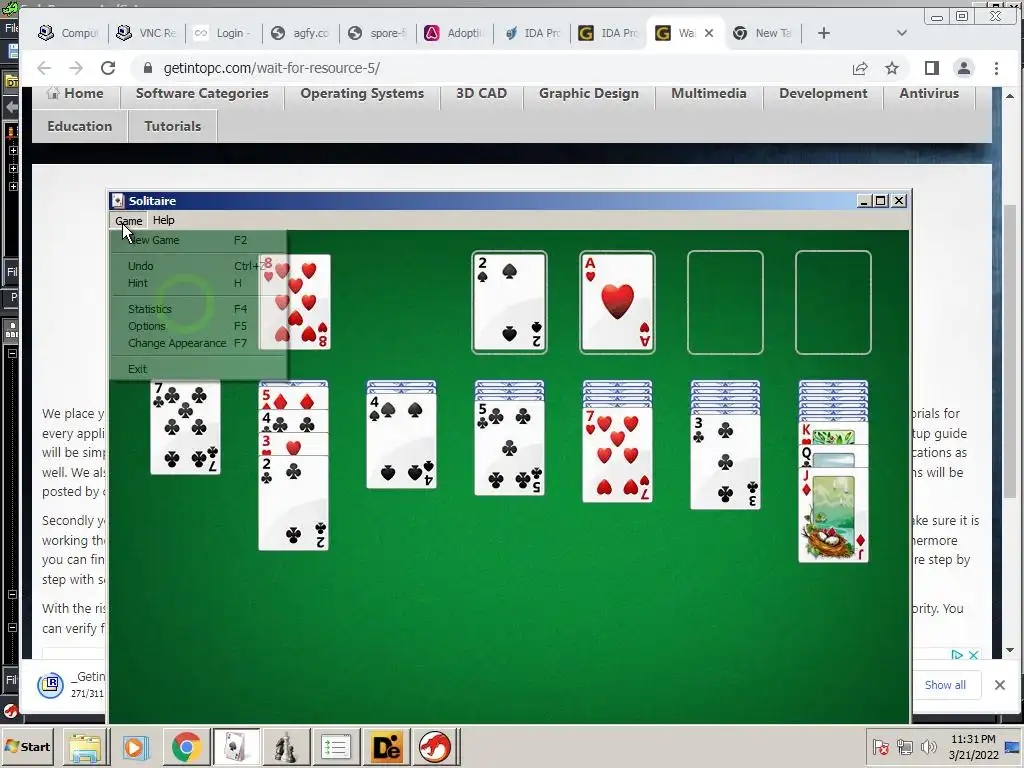Open Multimedia navigation link
Screen dimensions: 1024x768
(709, 93)
